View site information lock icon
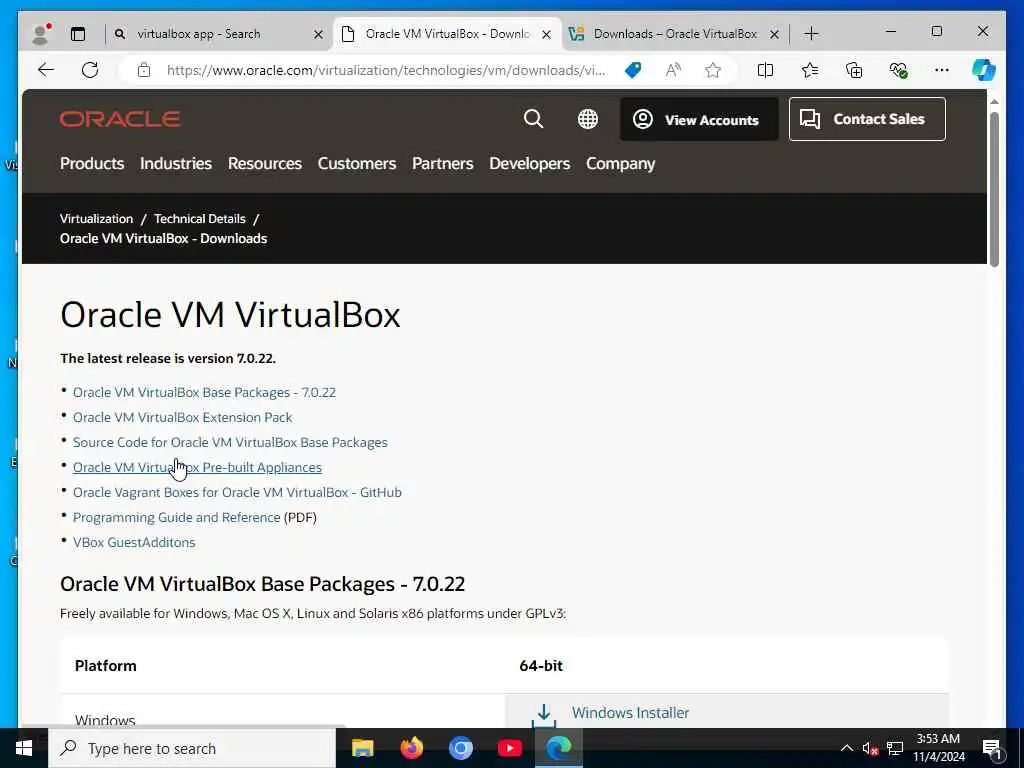The image size is (1024, 768). click(x=144, y=70)
